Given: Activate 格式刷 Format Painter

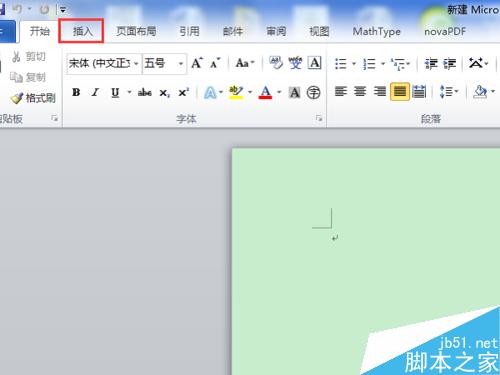Looking at the screenshot, I should click(x=33, y=98).
